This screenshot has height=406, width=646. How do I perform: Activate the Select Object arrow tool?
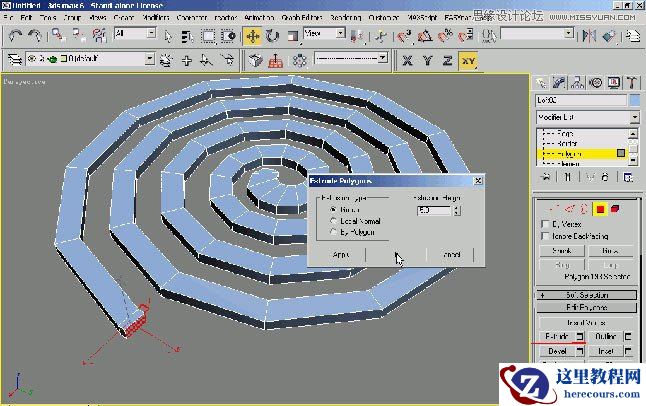point(168,36)
